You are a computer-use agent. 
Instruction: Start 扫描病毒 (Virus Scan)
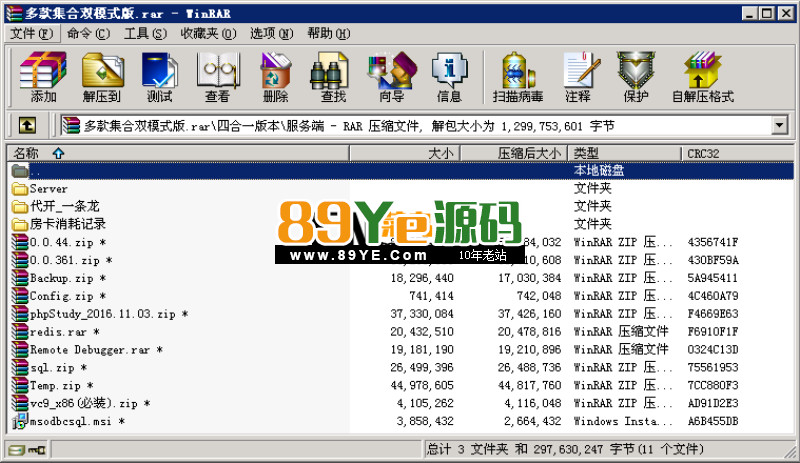[518, 77]
